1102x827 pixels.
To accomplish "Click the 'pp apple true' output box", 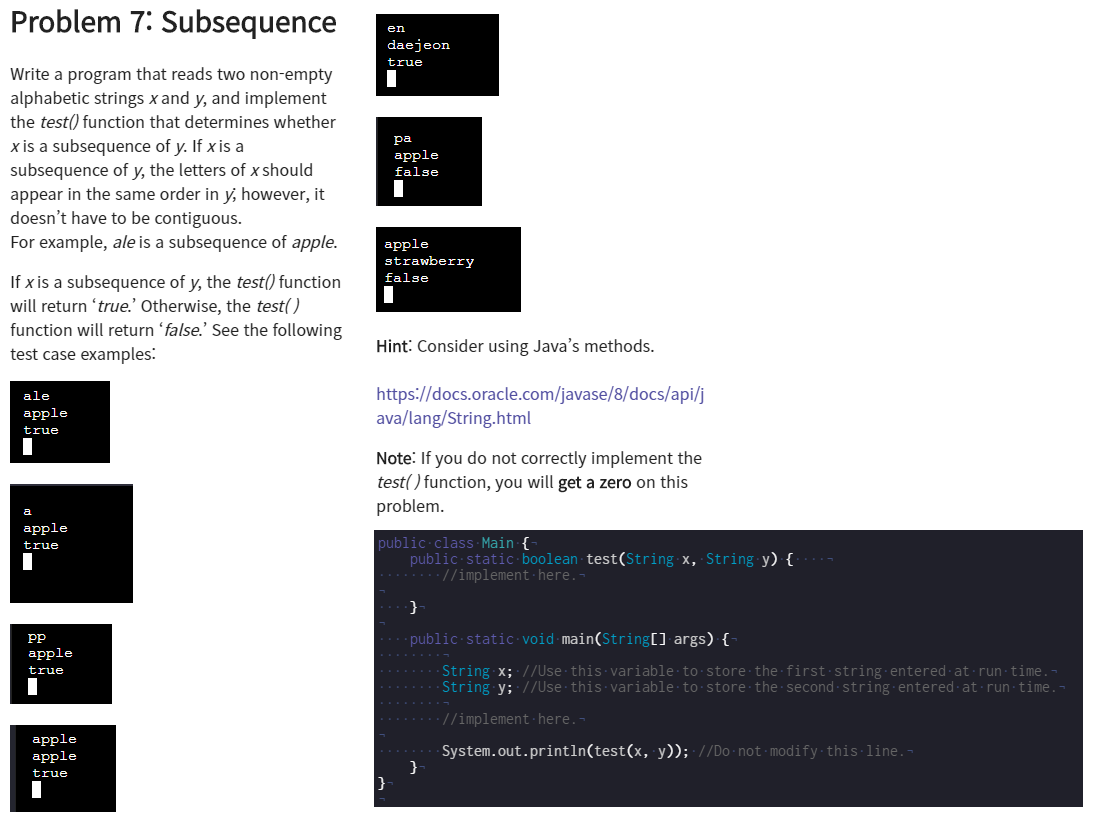I will point(60,662).
